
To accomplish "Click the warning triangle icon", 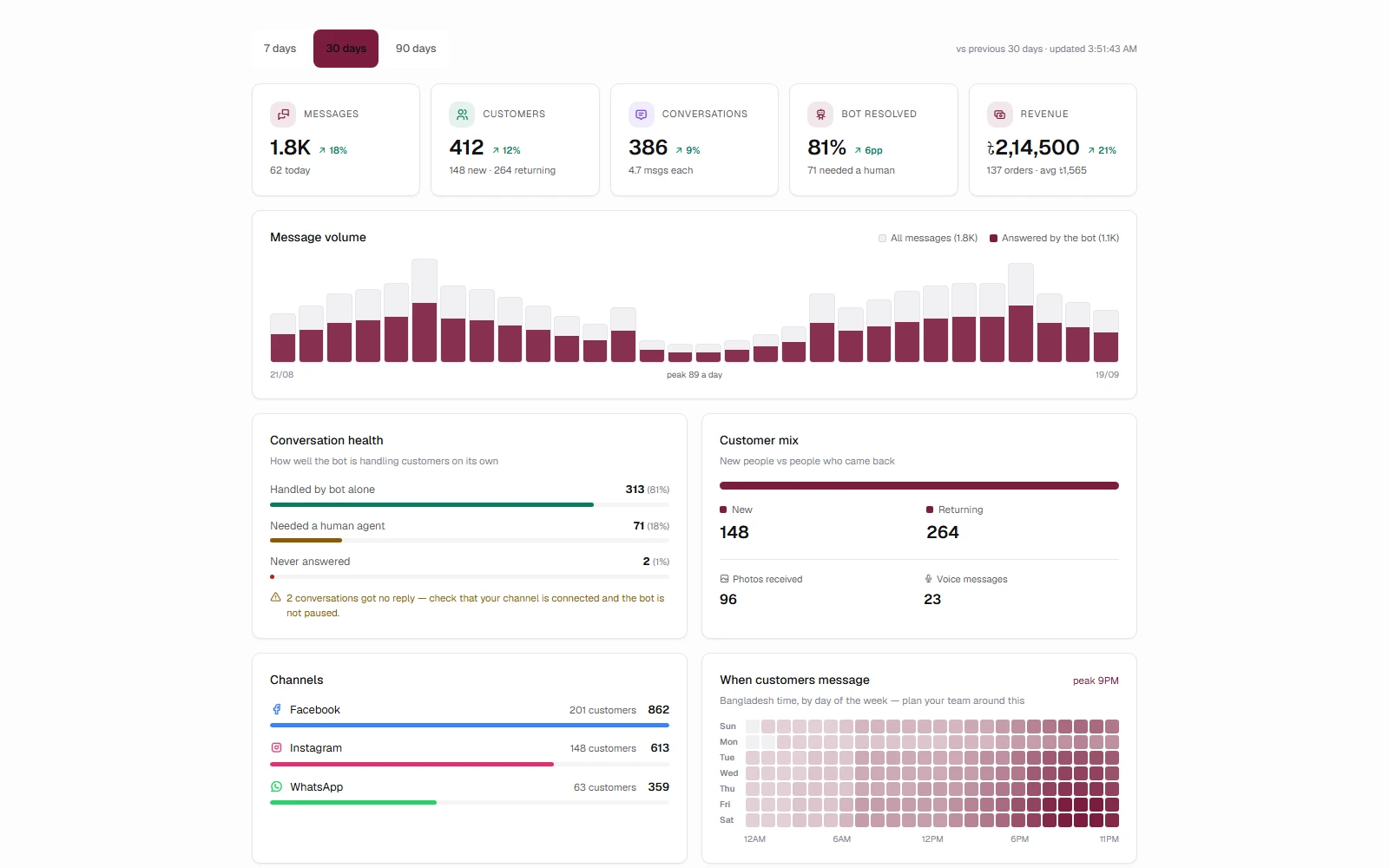I will point(275,597).
